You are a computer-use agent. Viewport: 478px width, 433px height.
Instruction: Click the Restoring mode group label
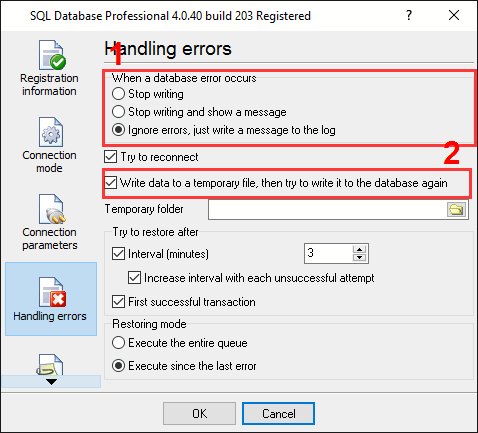point(149,324)
